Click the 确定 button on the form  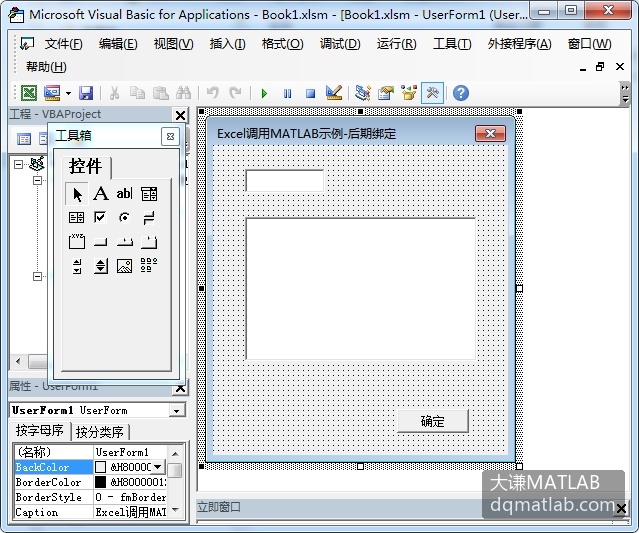pyautogui.click(x=433, y=421)
